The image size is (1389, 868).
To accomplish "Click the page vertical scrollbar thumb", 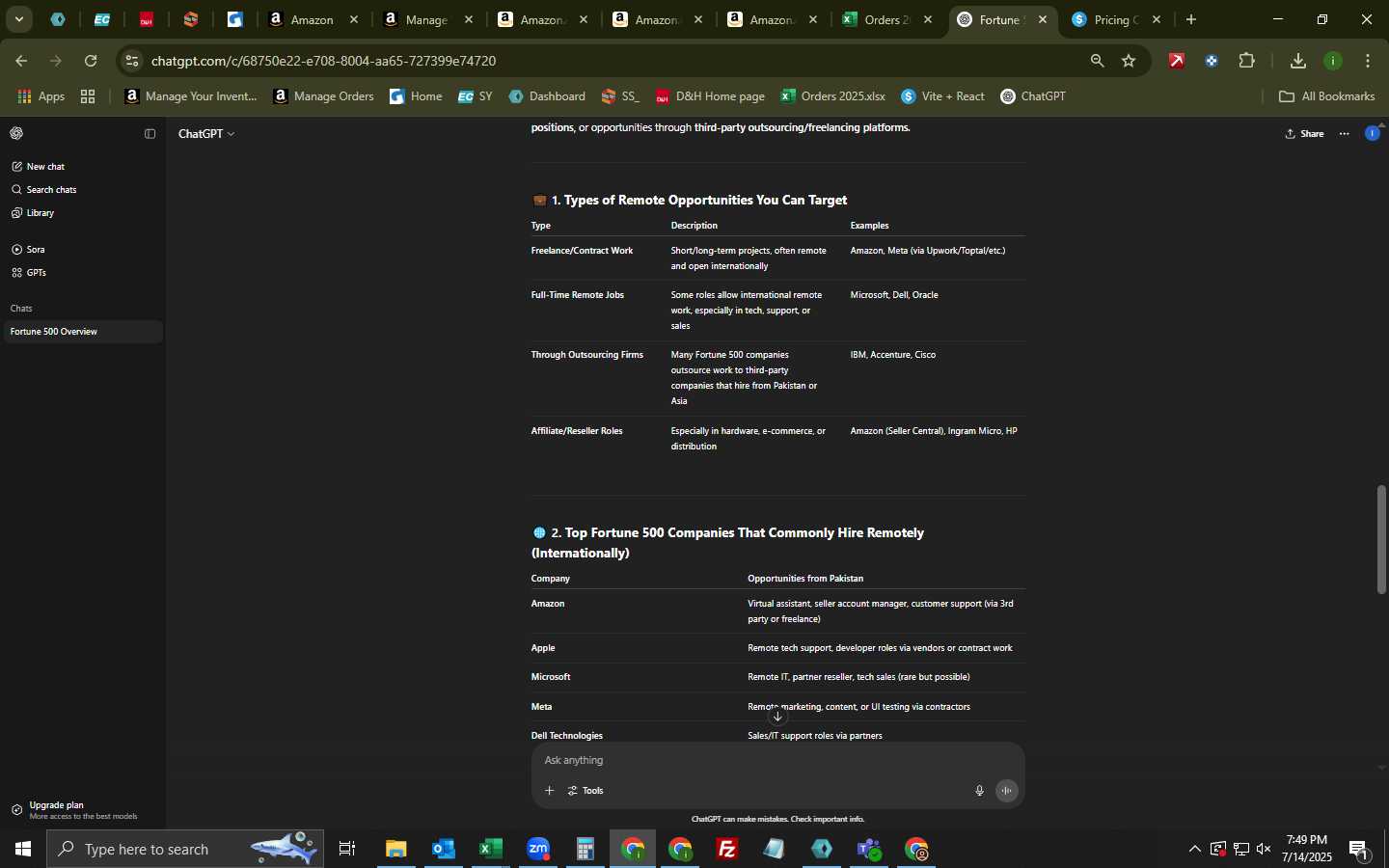I will tap(1381, 539).
